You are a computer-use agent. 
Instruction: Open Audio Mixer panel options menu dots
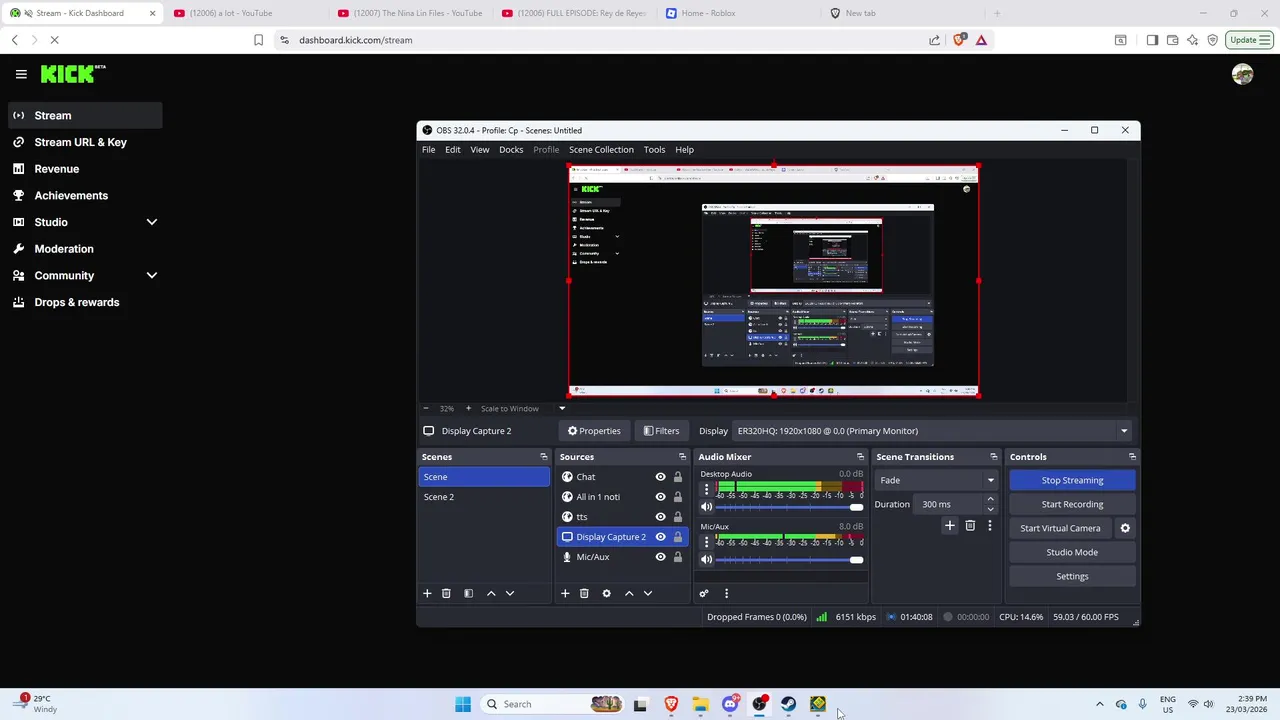[726, 593]
